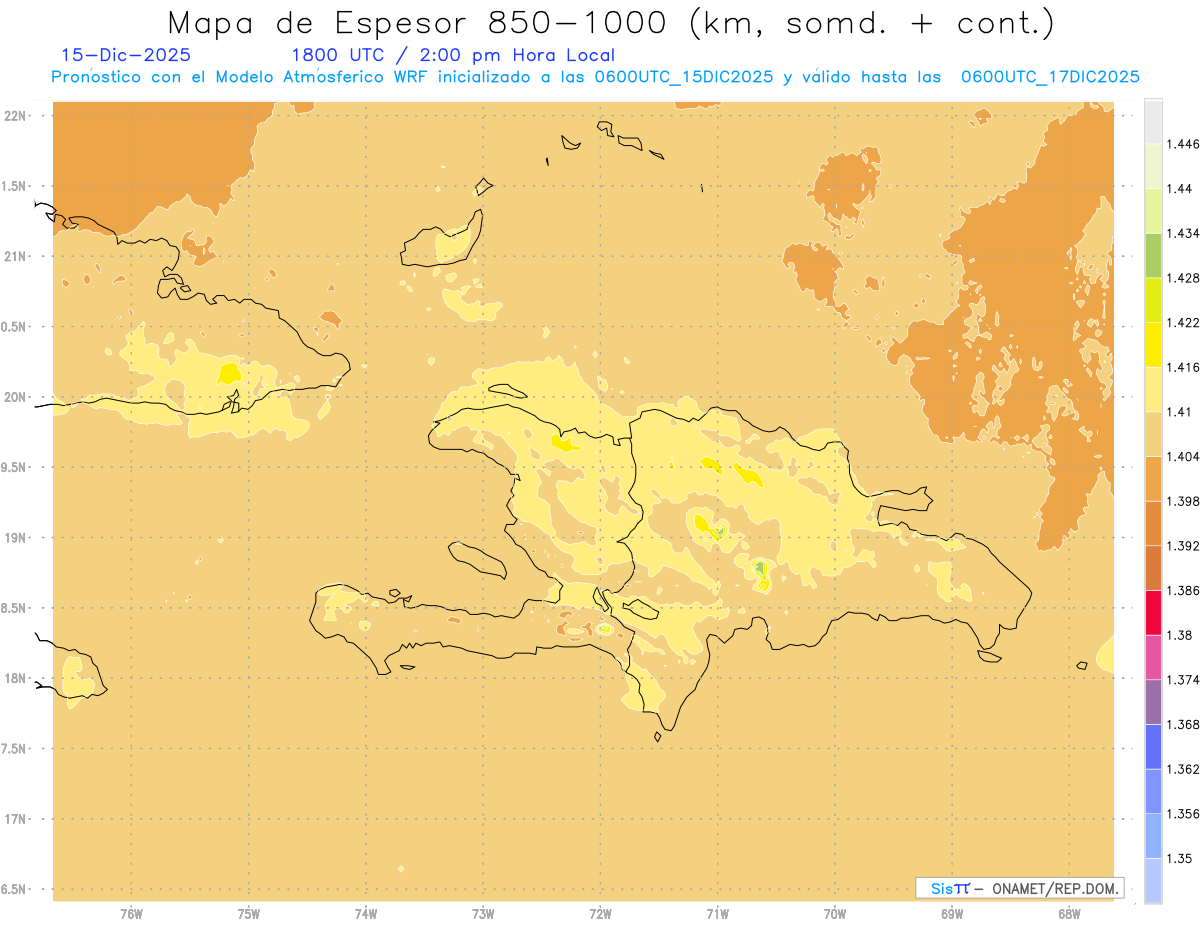Pick the purple legend swatch above 1.368

coord(1153,702)
